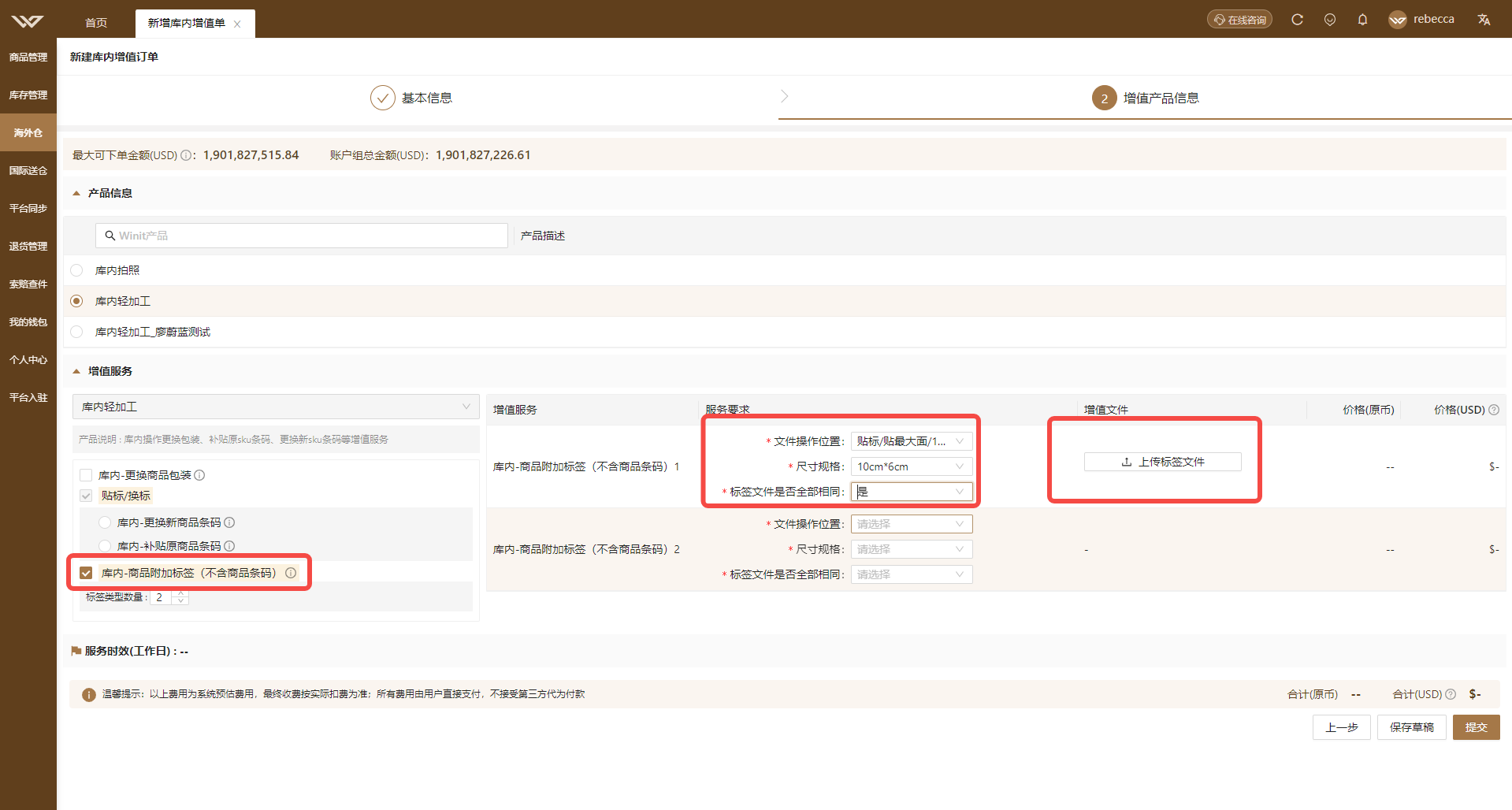Open row 2 尺寸规格 dropdown
The width and height of the screenshot is (1512, 810).
pos(912,549)
